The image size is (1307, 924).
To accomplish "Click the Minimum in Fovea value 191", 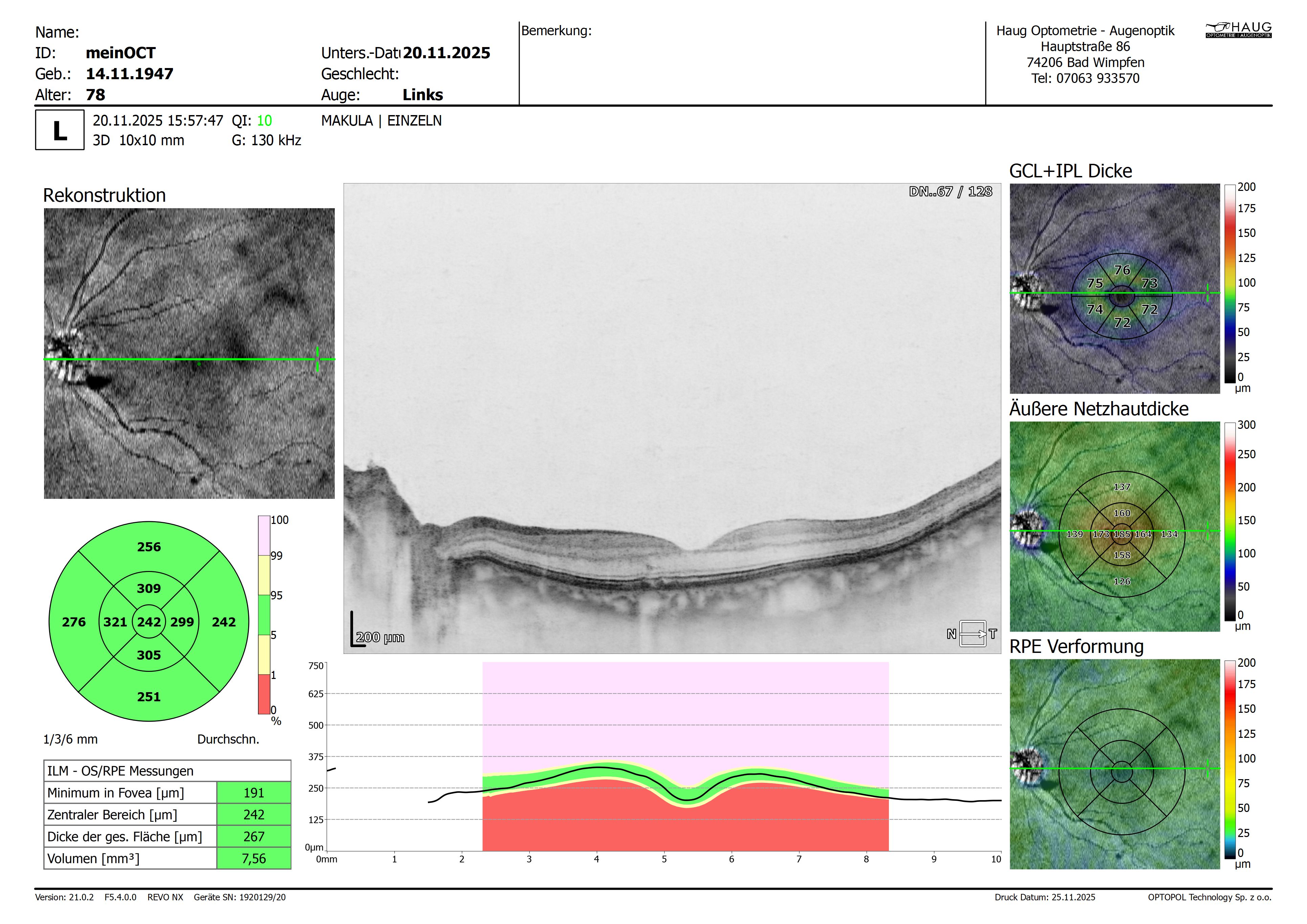I will pyautogui.click(x=253, y=792).
